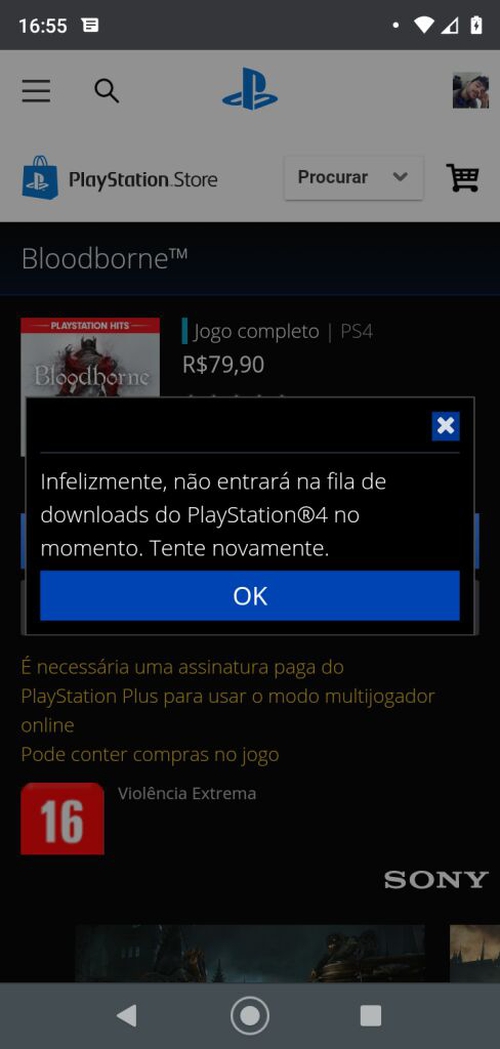The height and width of the screenshot is (1049, 500).
Task: Tap the Android back button
Action: pos(127,1016)
